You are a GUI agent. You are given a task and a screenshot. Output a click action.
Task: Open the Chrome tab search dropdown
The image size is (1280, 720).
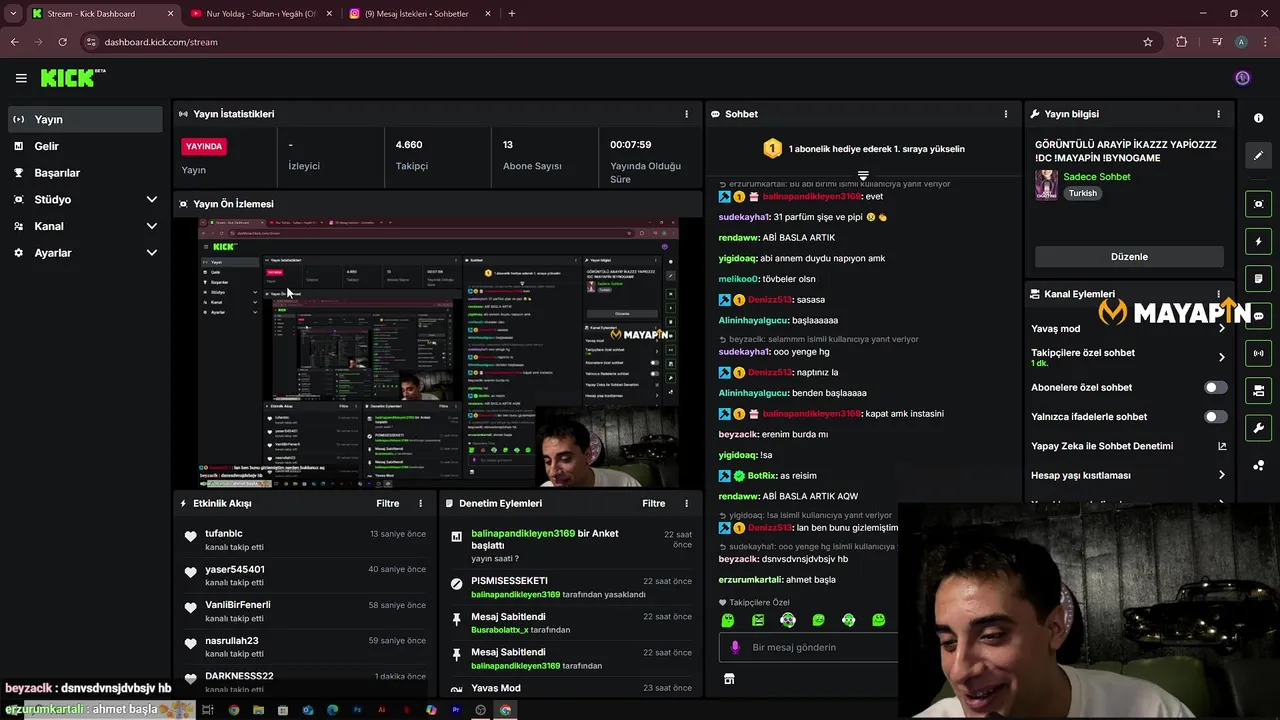tap(12, 14)
